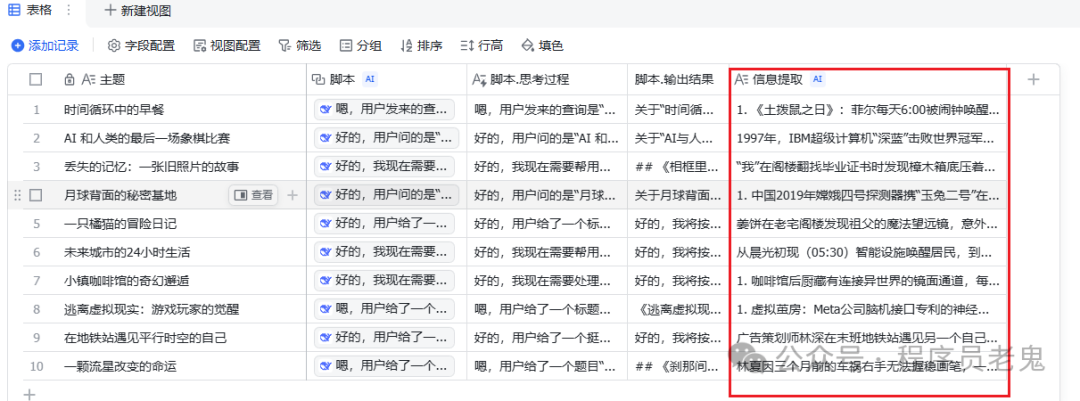Open the 填色 fill color option

point(542,46)
